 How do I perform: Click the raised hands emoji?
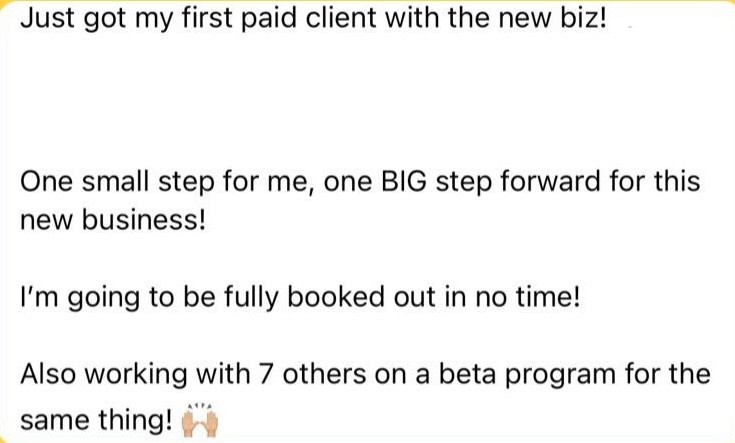(200, 419)
